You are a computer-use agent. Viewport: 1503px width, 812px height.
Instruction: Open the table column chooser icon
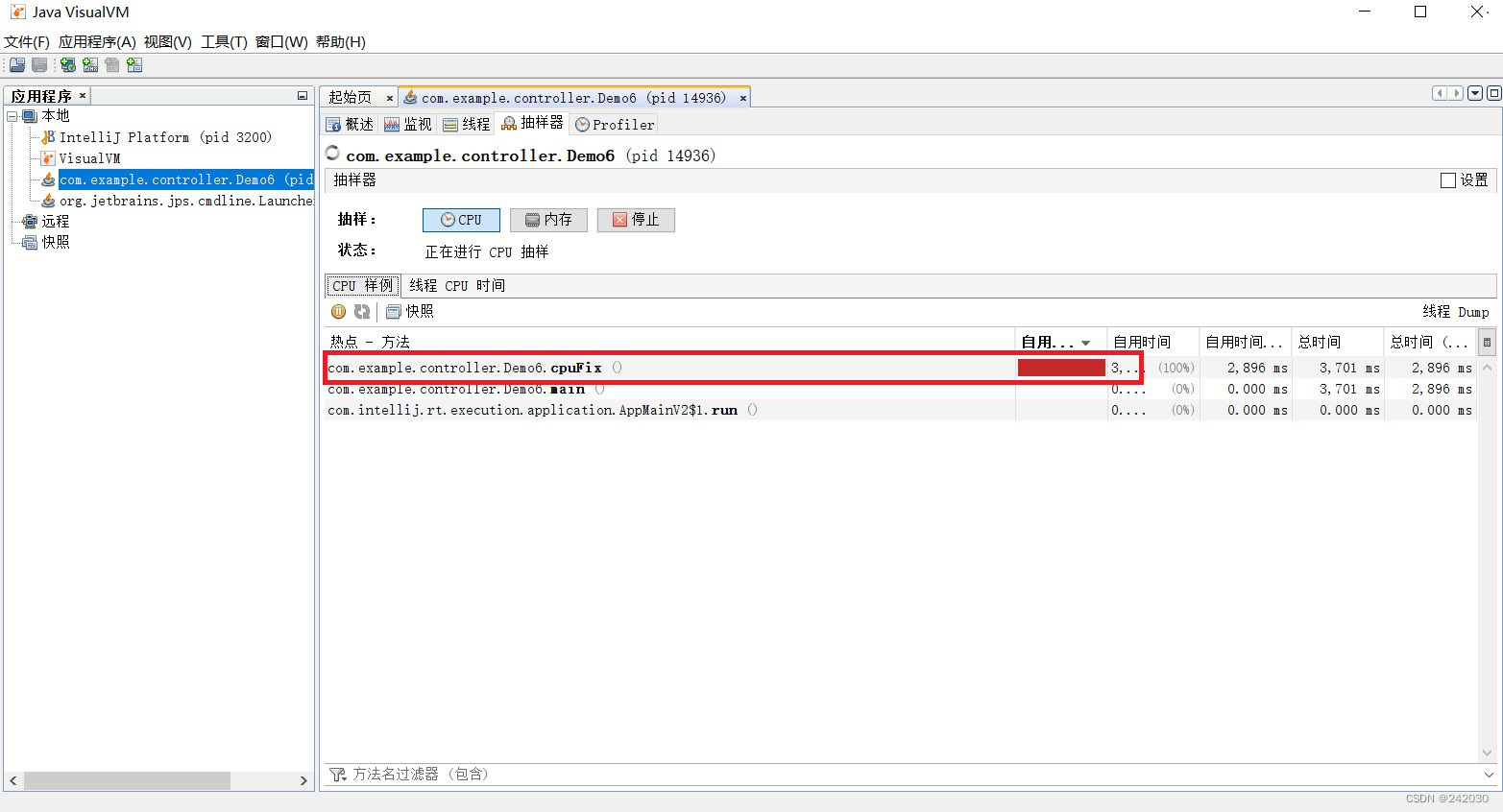point(1487,342)
